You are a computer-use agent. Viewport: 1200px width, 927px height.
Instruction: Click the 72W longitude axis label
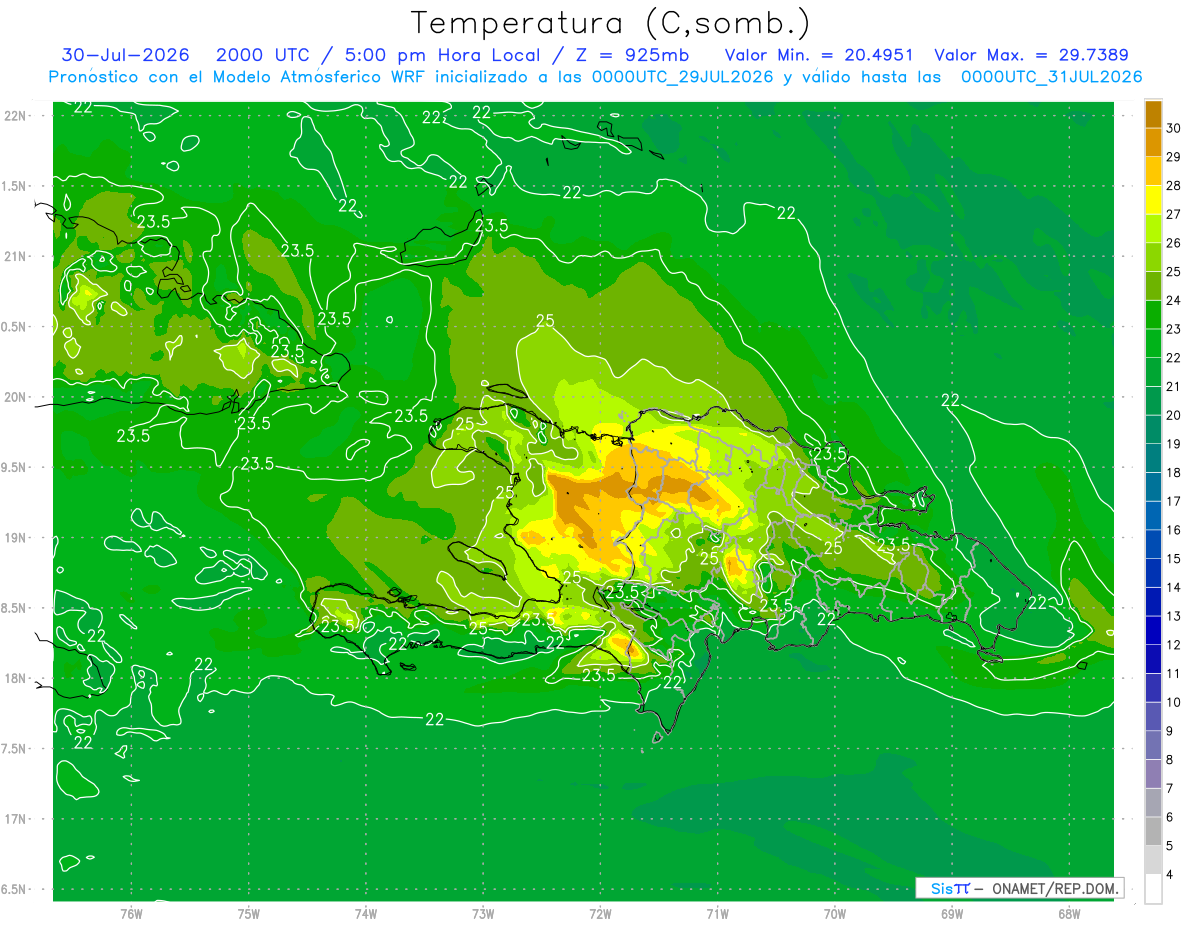click(600, 914)
